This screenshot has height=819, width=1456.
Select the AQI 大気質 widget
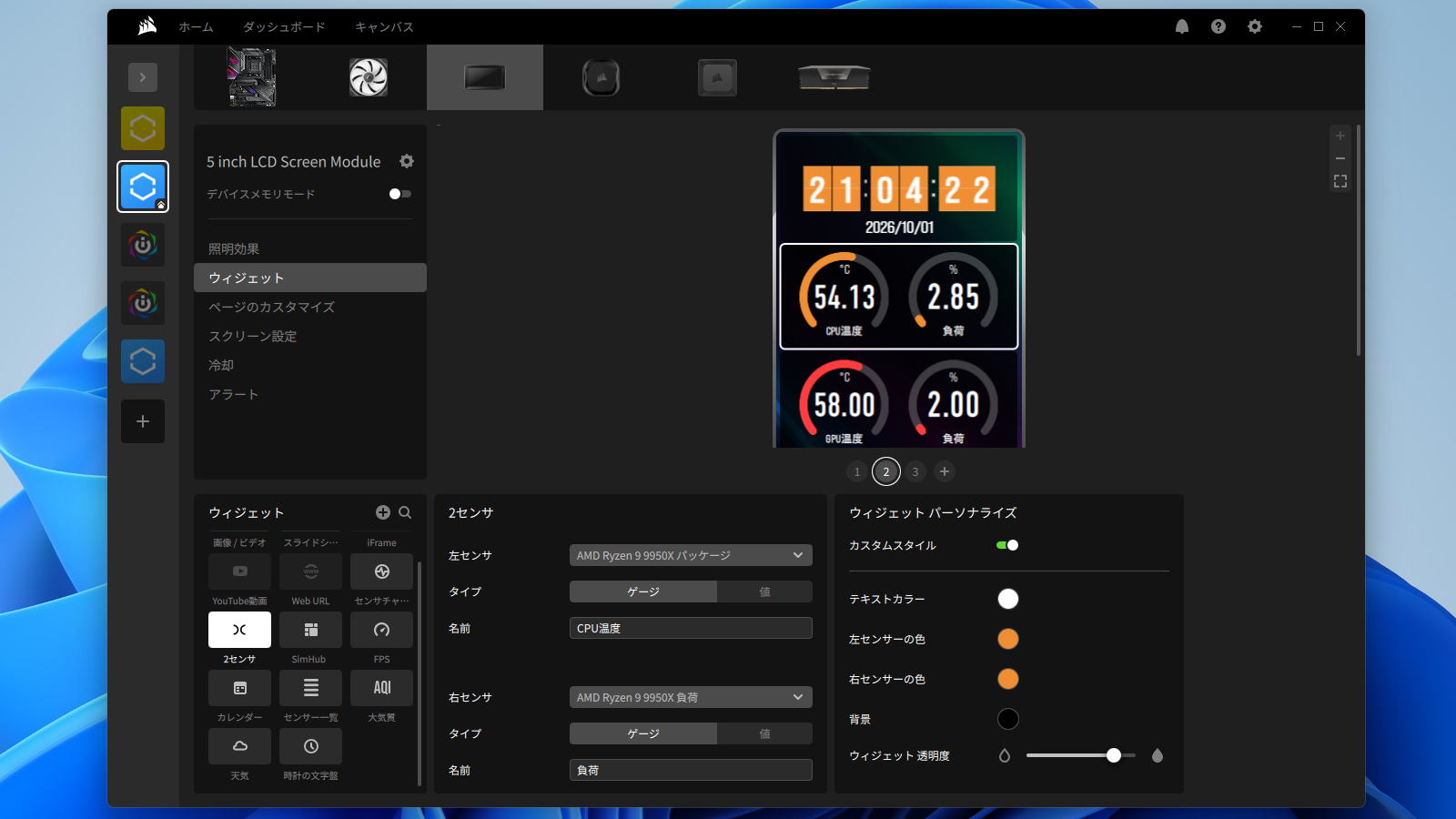[x=381, y=688]
